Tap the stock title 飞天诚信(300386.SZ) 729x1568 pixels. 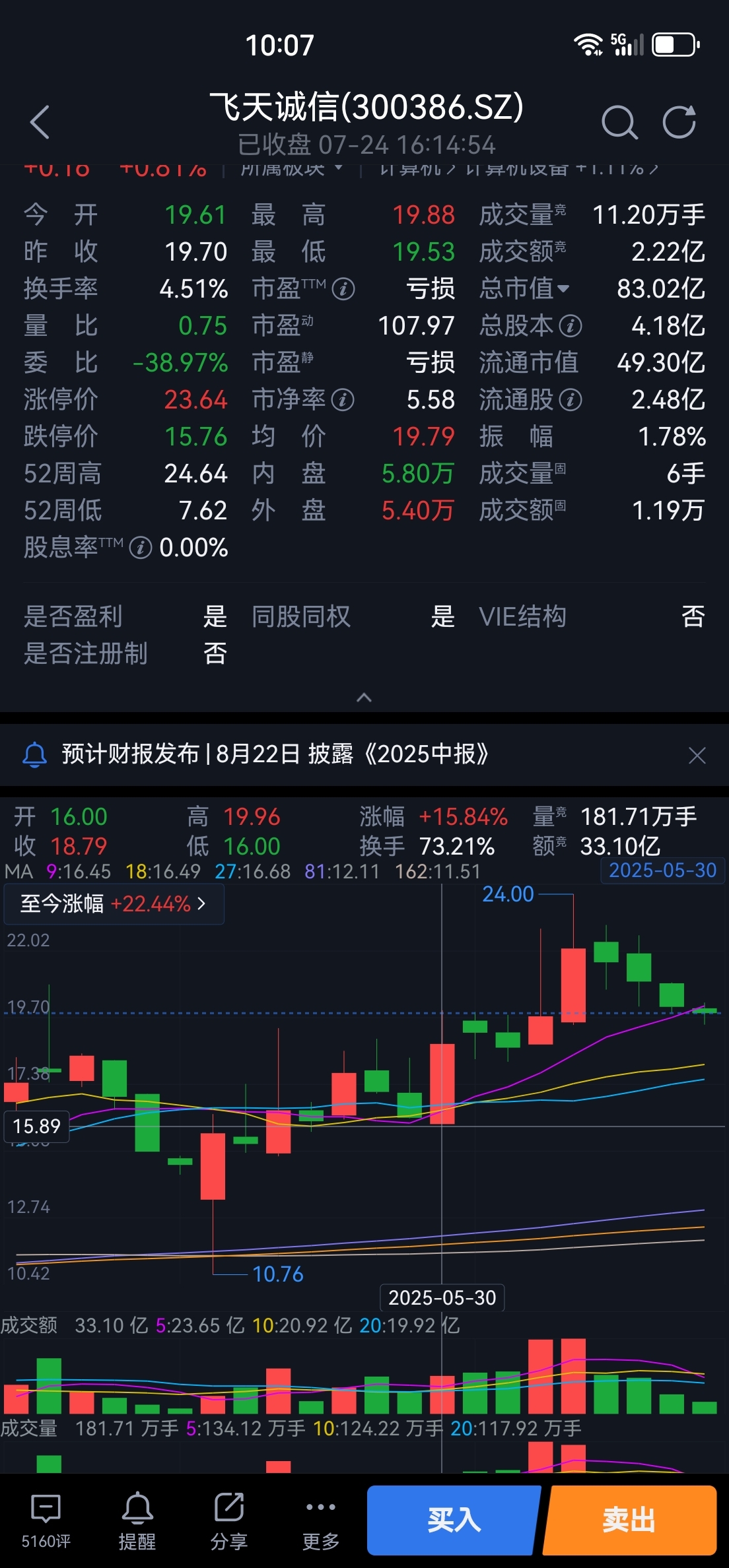click(x=366, y=107)
